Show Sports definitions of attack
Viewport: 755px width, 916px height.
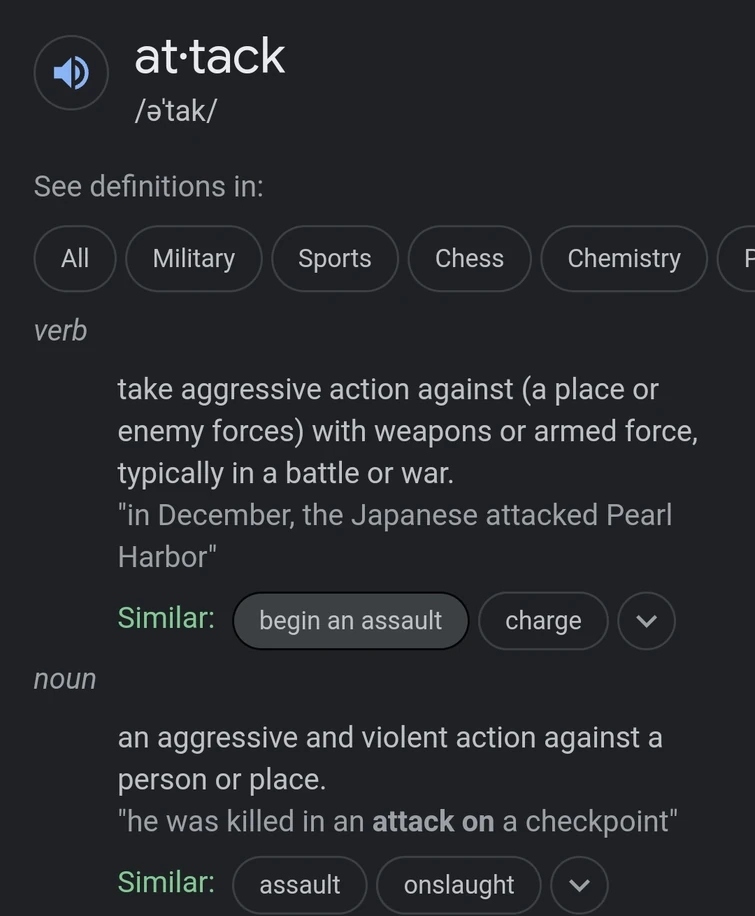pos(334,259)
